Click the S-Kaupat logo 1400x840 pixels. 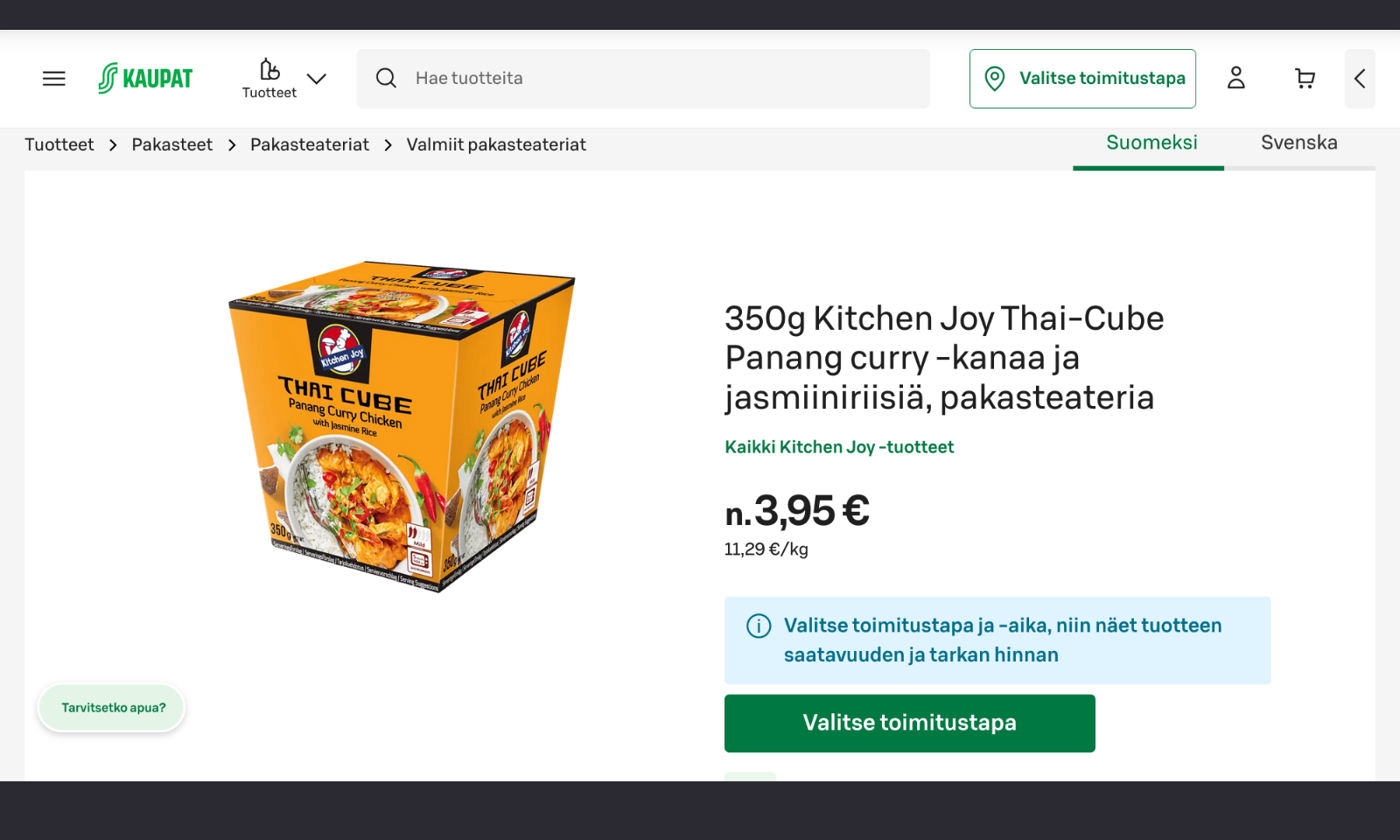(145, 79)
